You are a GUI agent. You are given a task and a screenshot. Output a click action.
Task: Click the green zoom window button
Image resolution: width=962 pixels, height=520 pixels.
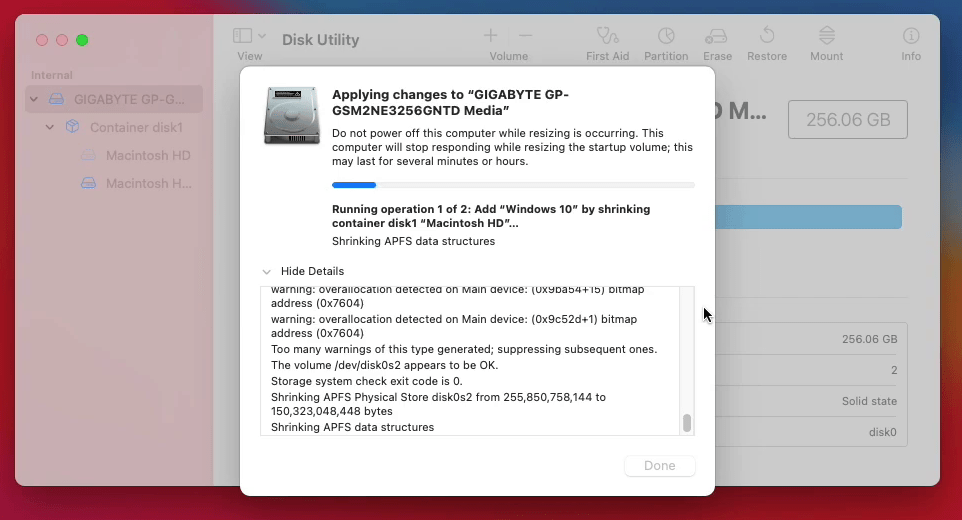click(x=82, y=40)
